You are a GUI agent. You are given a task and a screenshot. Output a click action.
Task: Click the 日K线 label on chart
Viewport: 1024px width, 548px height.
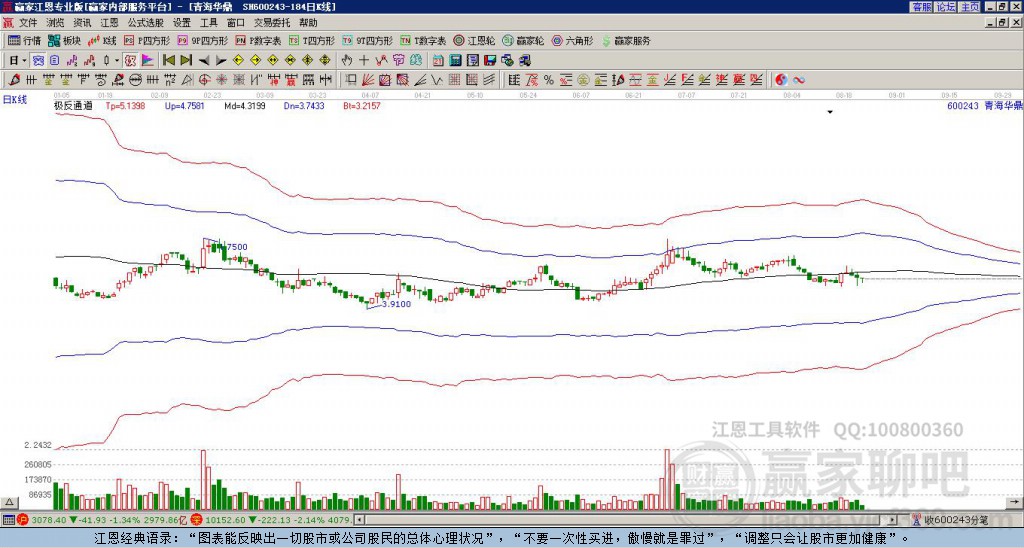pyautogui.click(x=15, y=100)
